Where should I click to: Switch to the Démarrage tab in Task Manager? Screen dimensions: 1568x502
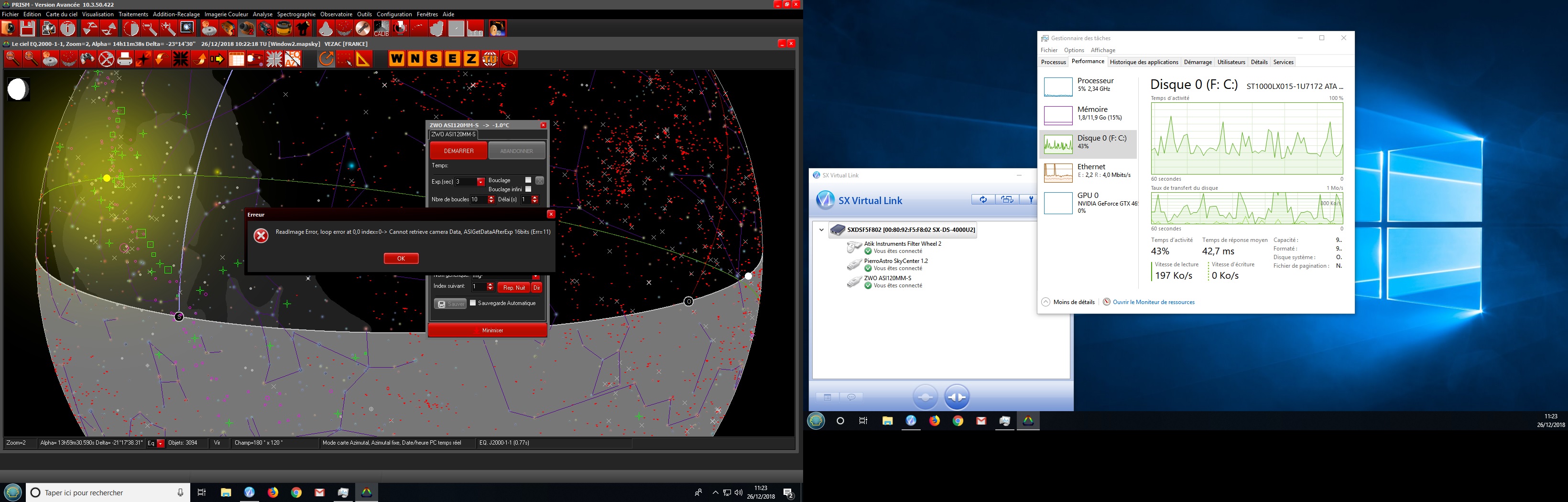(x=1198, y=62)
